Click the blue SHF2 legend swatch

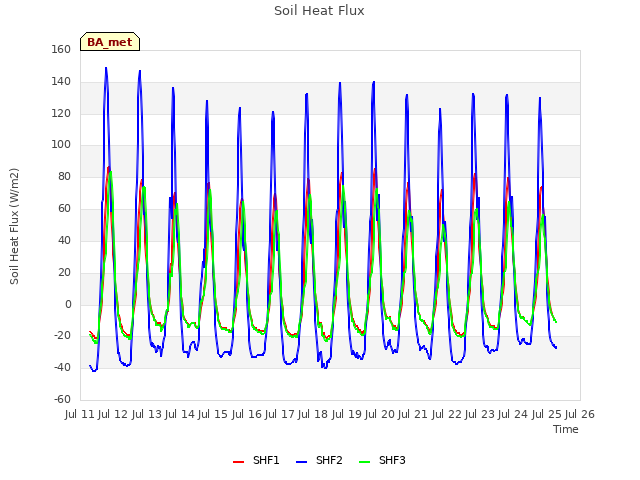[301, 462]
